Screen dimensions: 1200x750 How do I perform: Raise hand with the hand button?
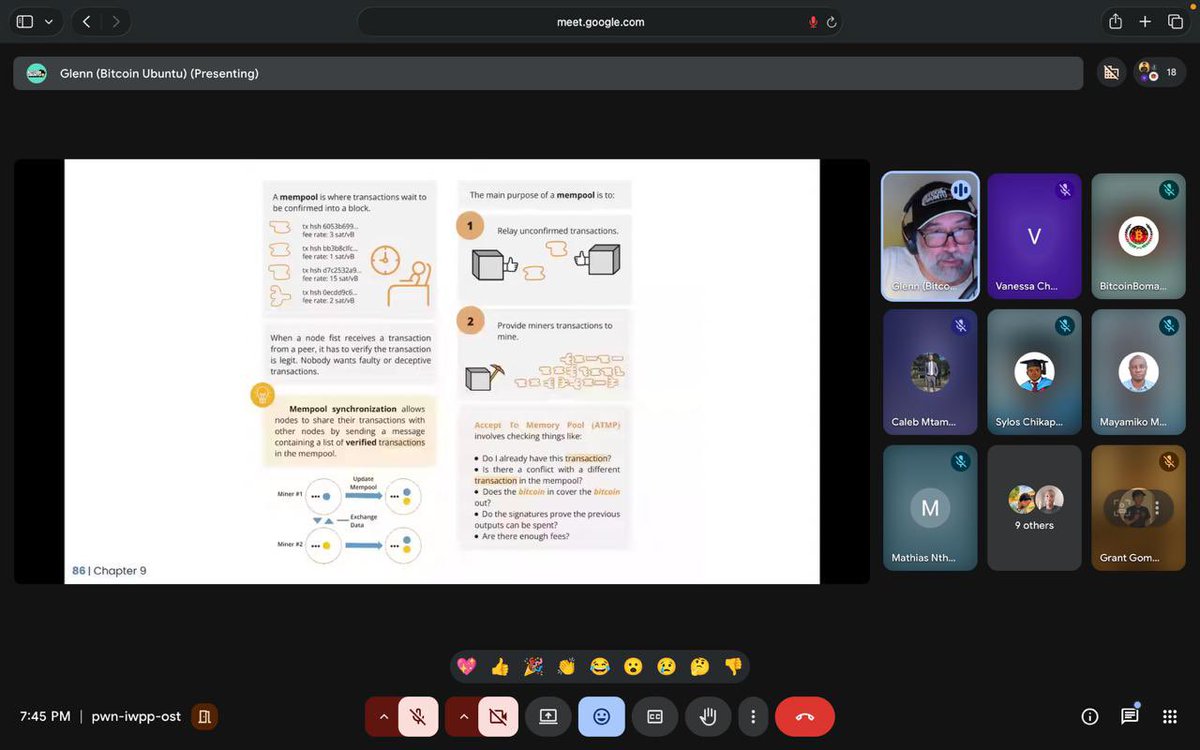[x=708, y=716]
